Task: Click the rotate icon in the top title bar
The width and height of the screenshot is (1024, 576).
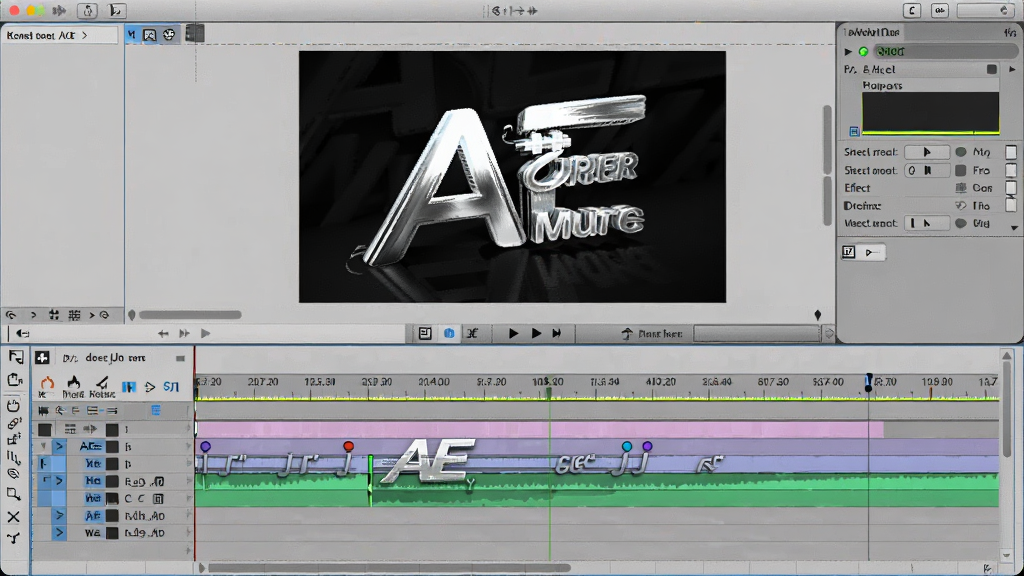Action: coord(88,10)
